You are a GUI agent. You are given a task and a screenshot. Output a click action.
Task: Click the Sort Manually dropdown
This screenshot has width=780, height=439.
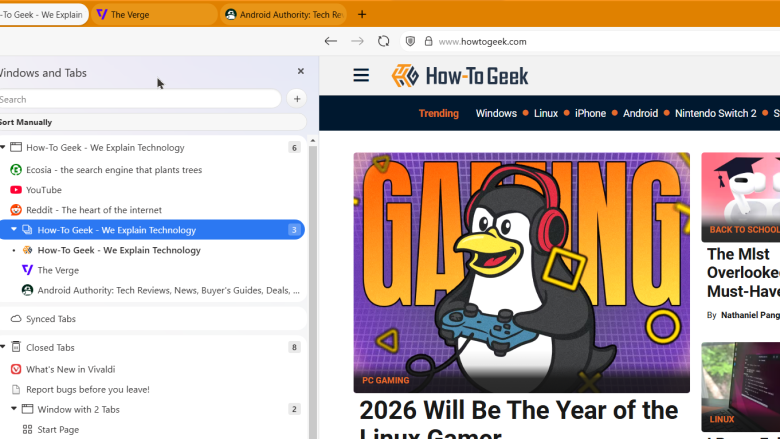click(x=26, y=122)
